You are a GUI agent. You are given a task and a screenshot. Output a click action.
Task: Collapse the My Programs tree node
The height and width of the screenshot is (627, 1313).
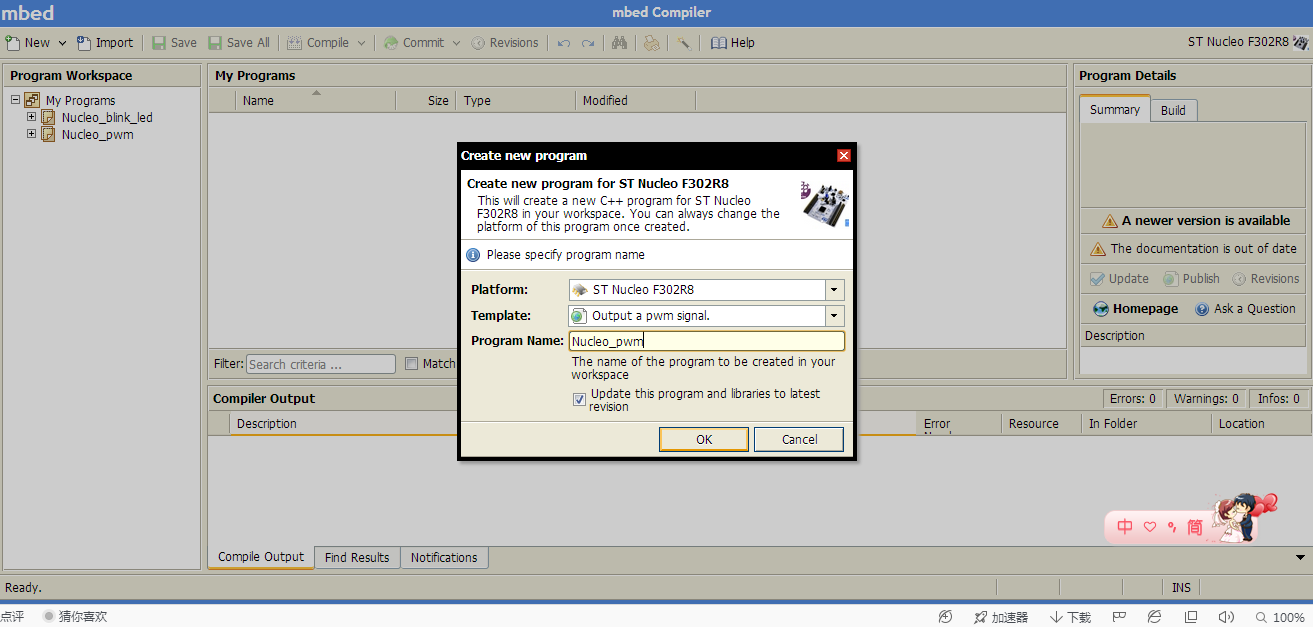15,100
